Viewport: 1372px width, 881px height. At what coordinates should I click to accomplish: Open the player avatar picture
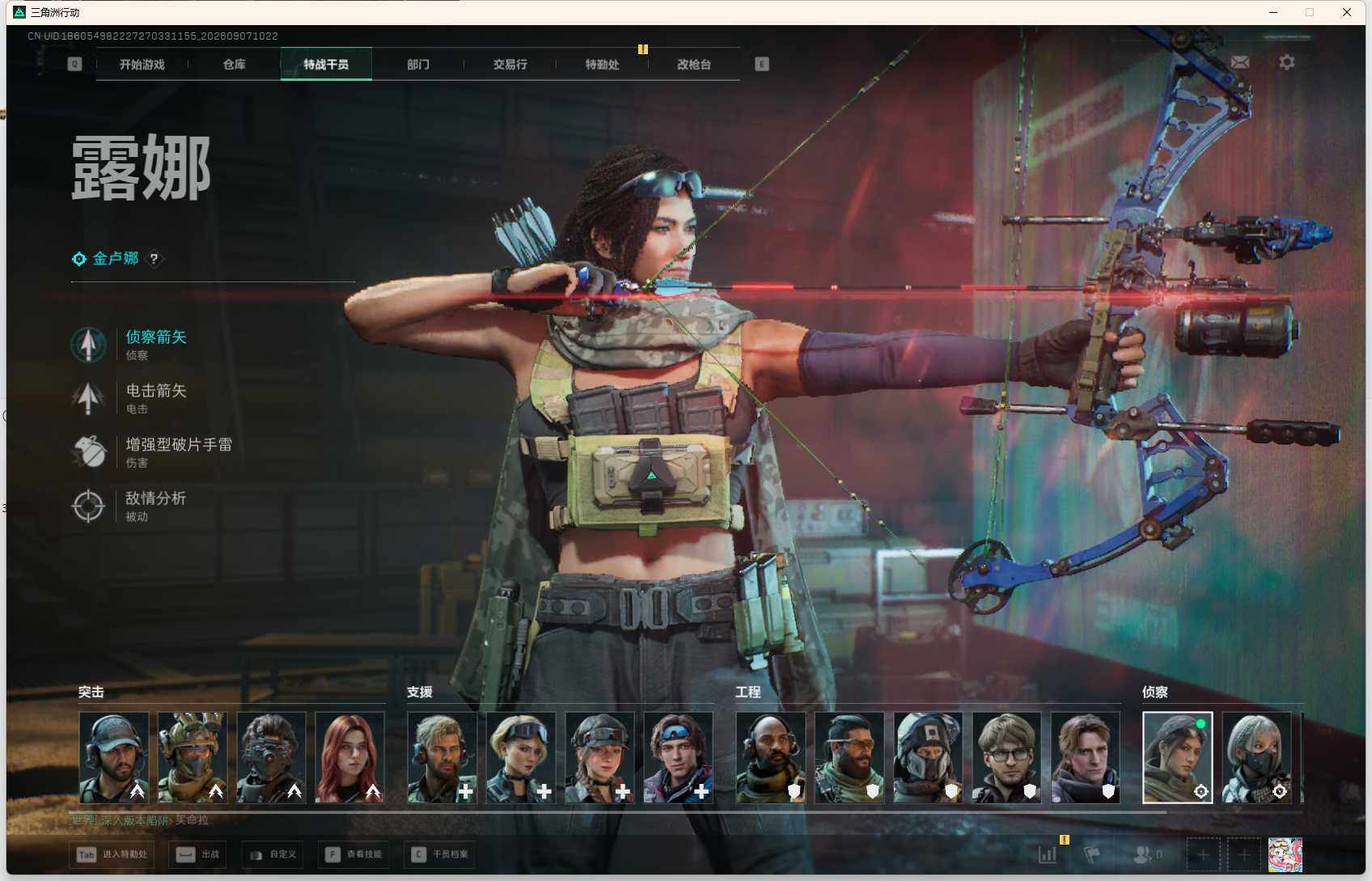click(x=1285, y=855)
